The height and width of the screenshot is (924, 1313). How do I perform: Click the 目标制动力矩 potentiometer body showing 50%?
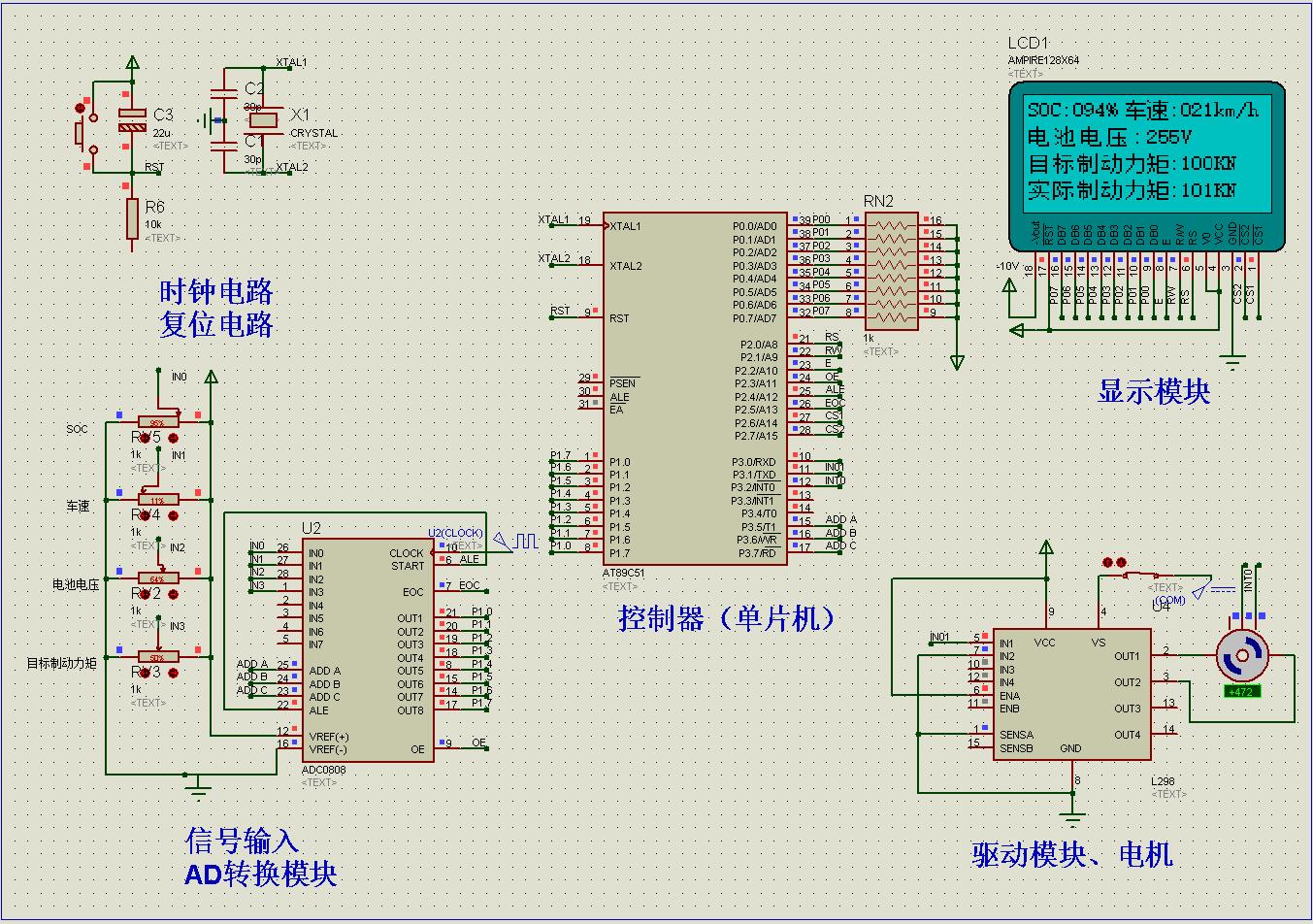pyautogui.click(x=157, y=657)
